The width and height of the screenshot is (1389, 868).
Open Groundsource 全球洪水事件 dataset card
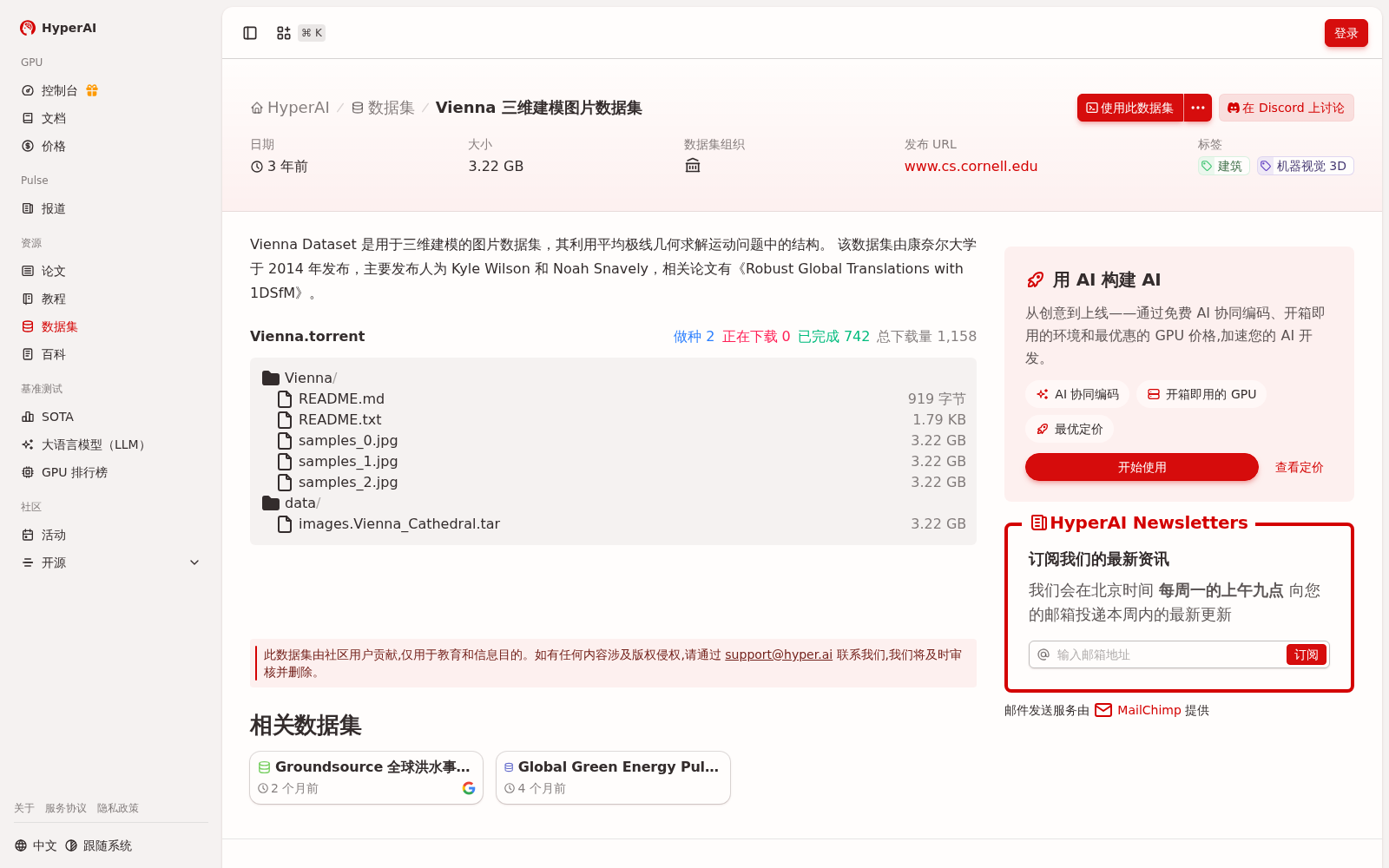[x=366, y=778]
